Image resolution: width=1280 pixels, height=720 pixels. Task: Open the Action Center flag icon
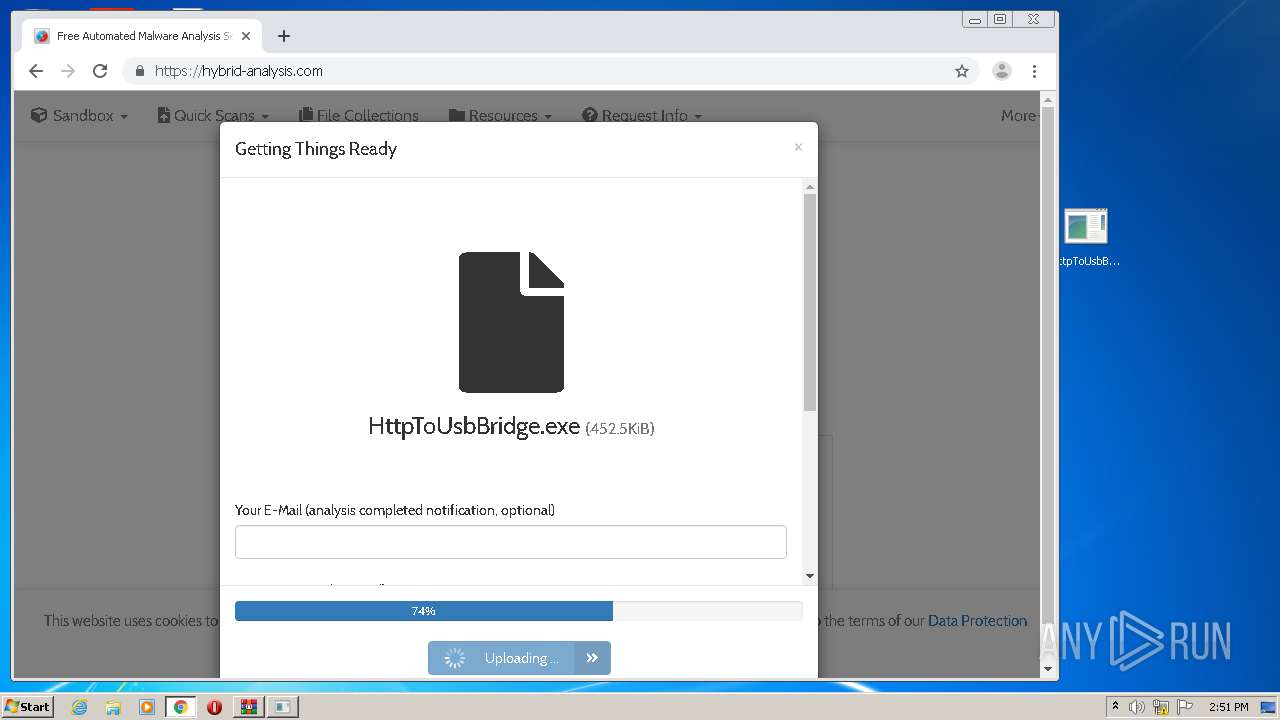pos(1186,707)
